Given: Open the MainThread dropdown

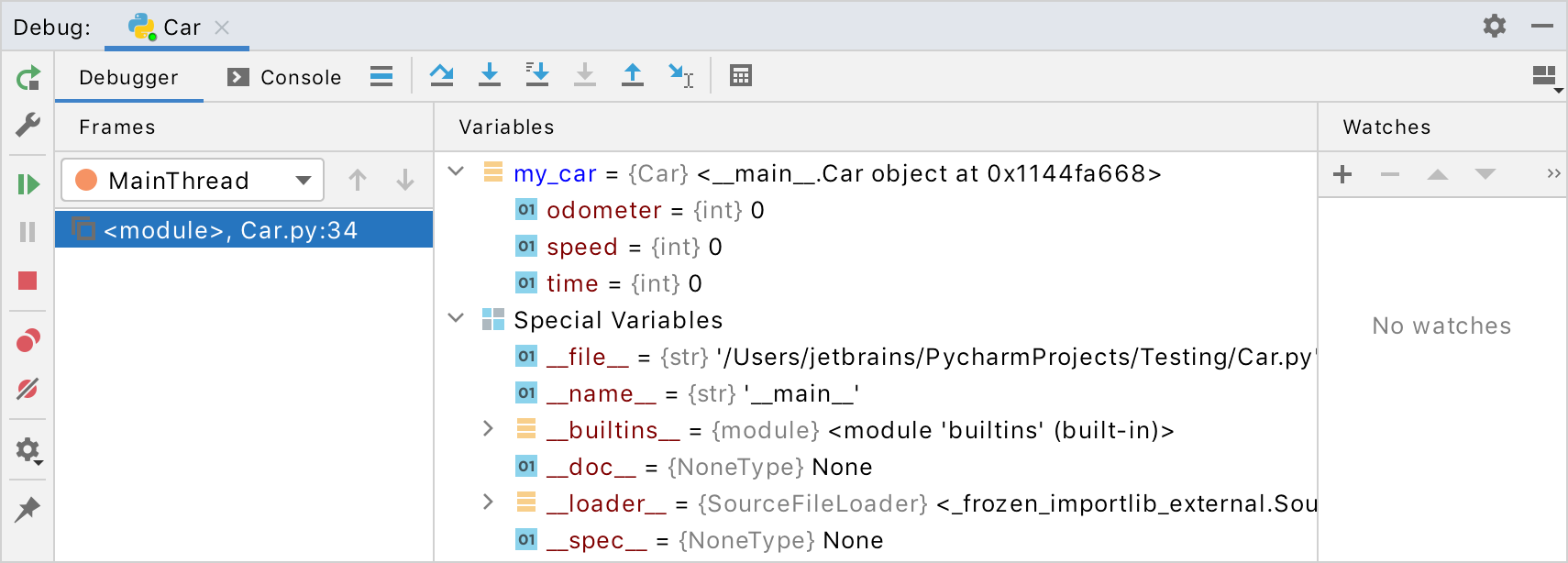Looking at the screenshot, I should 193,180.
